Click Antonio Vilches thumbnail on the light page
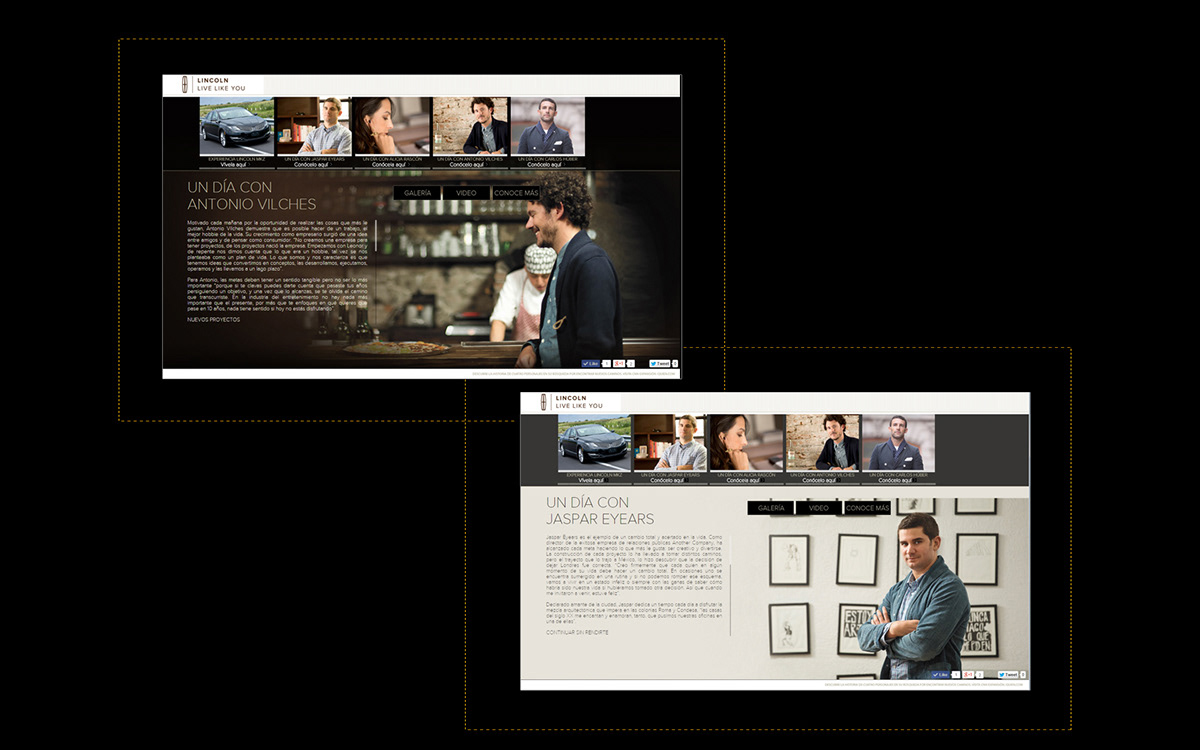 click(x=823, y=442)
